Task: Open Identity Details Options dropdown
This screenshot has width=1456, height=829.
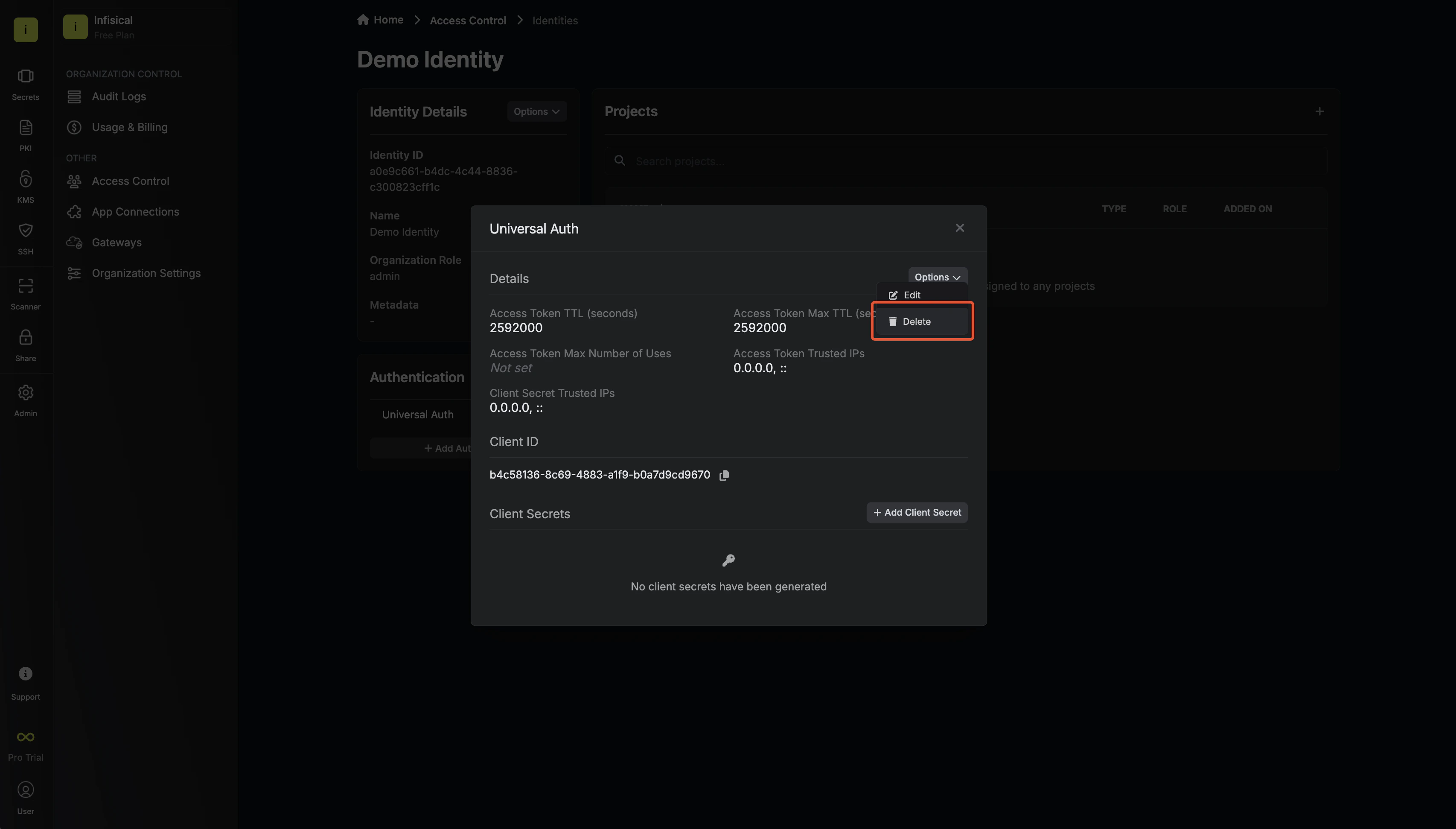Action: pyautogui.click(x=536, y=111)
